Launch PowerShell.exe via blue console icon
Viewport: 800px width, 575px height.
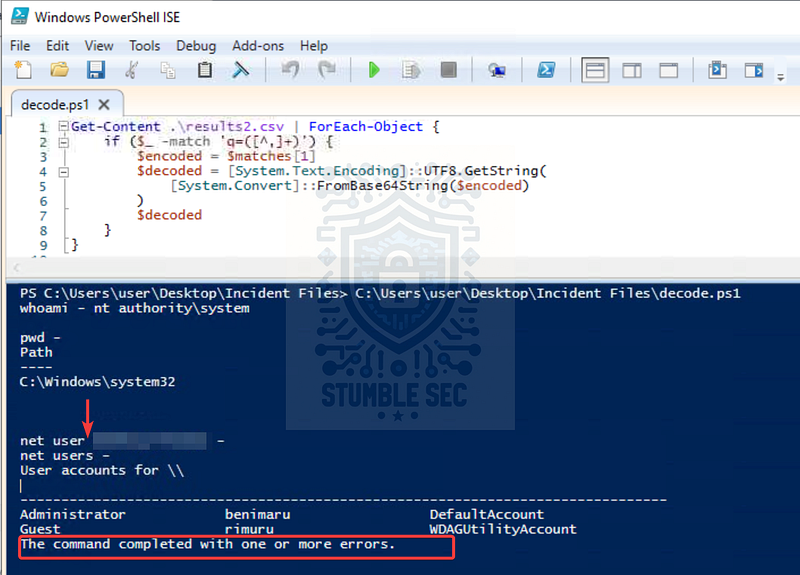tap(546, 69)
